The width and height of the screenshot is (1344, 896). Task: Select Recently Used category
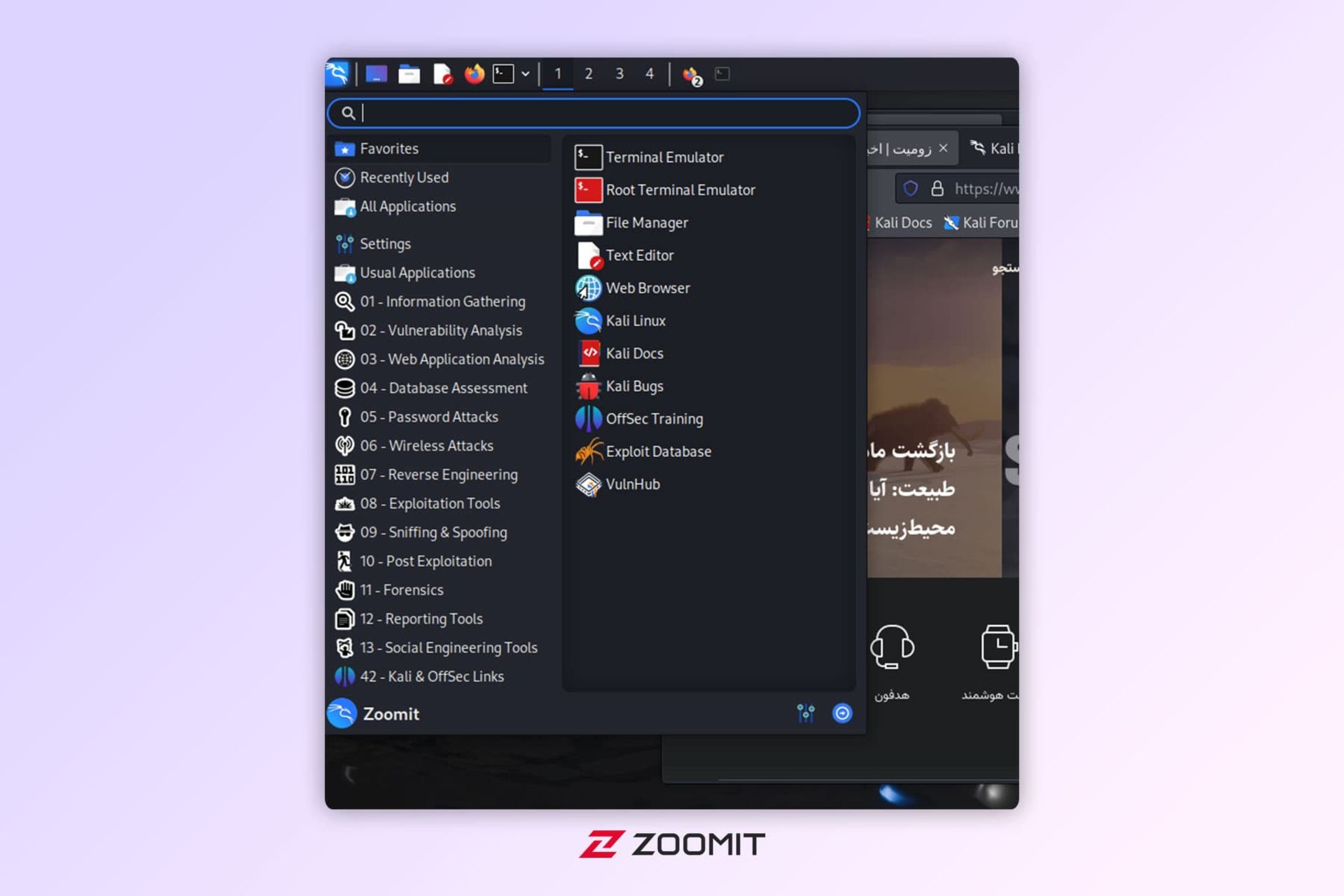point(404,177)
